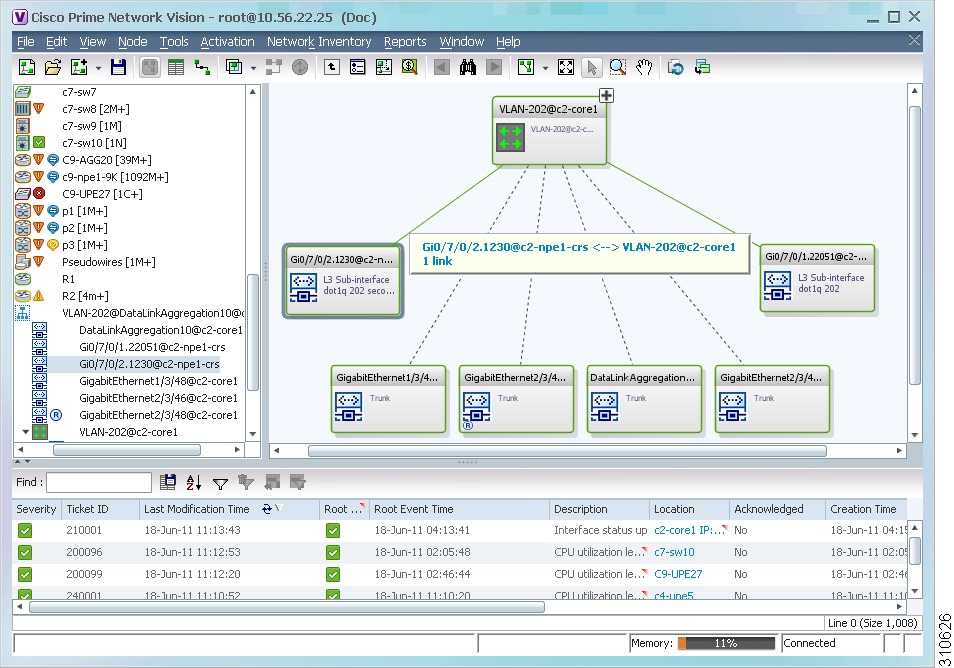Select the Pseudowires [1M+] tree item

pos(108,262)
